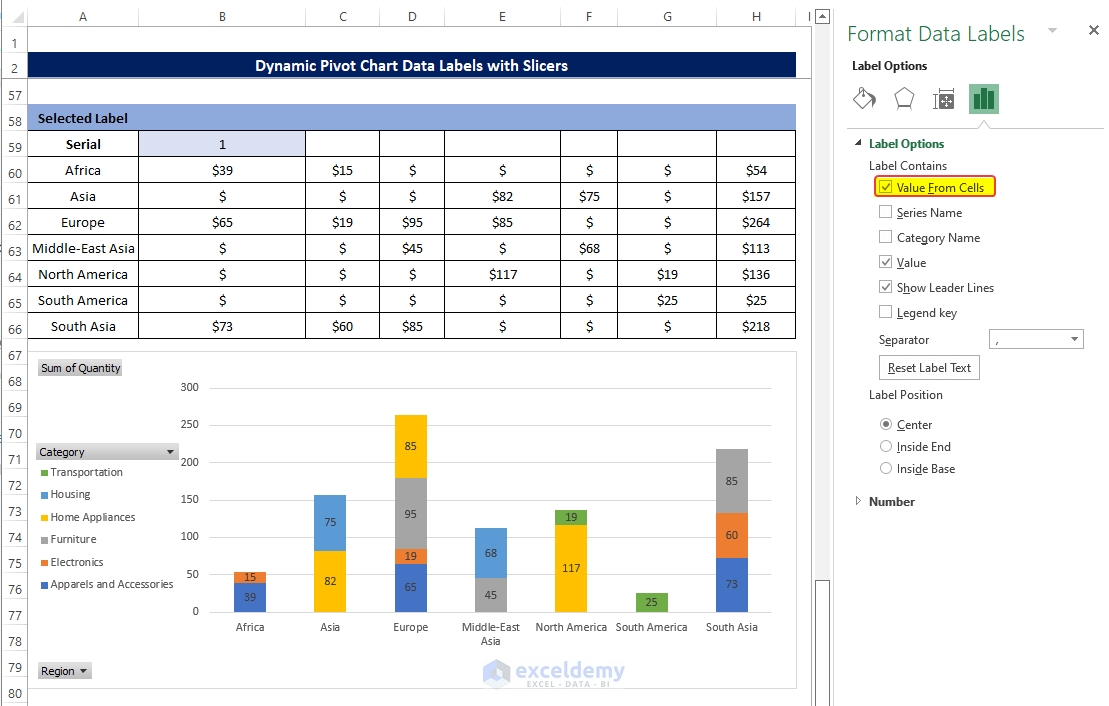The height and width of the screenshot is (706, 1109).
Task: Click the scroll up arrow of the sheet
Action: pos(822,16)
